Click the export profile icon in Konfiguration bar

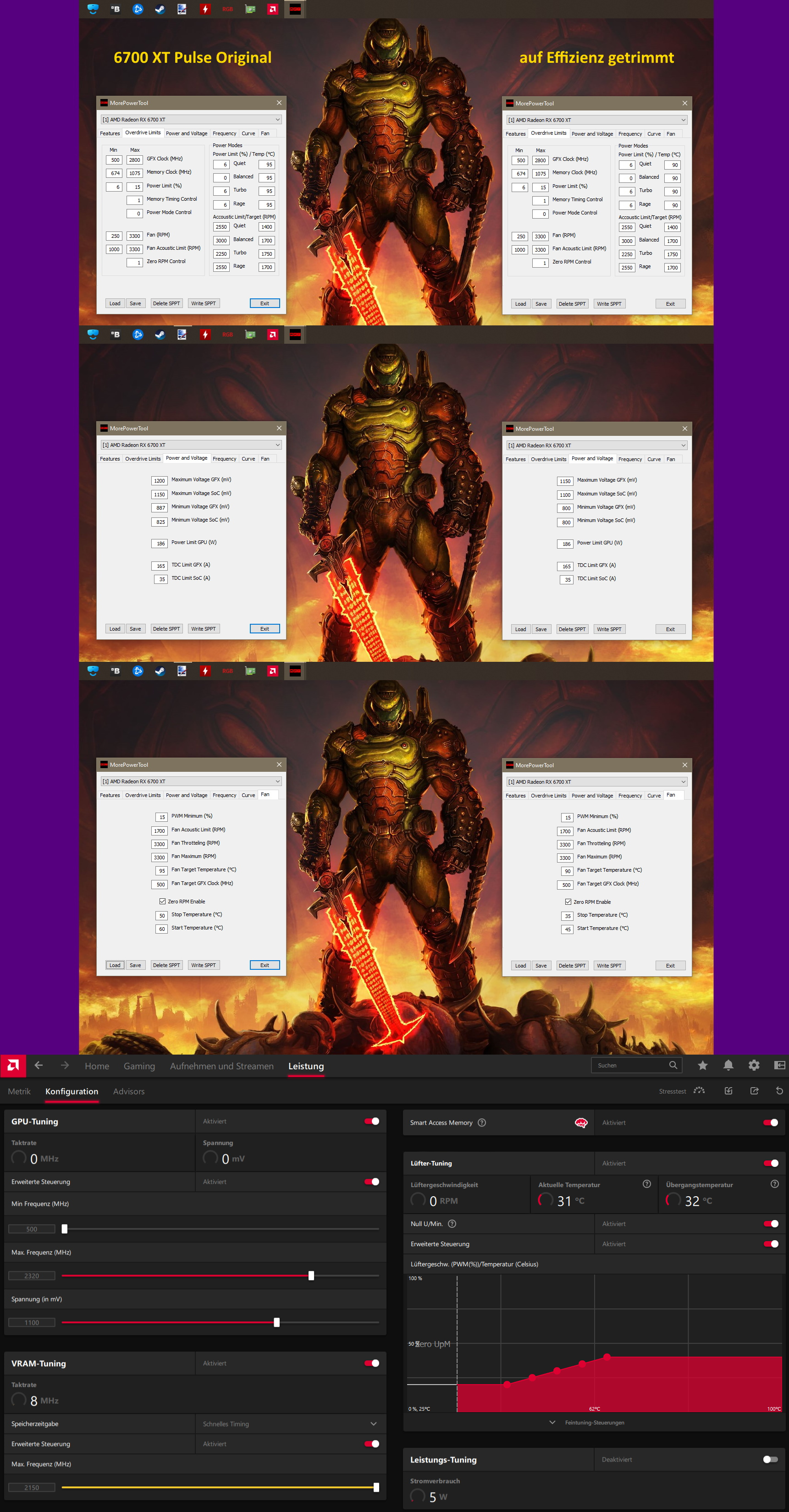coord(754,1090)
